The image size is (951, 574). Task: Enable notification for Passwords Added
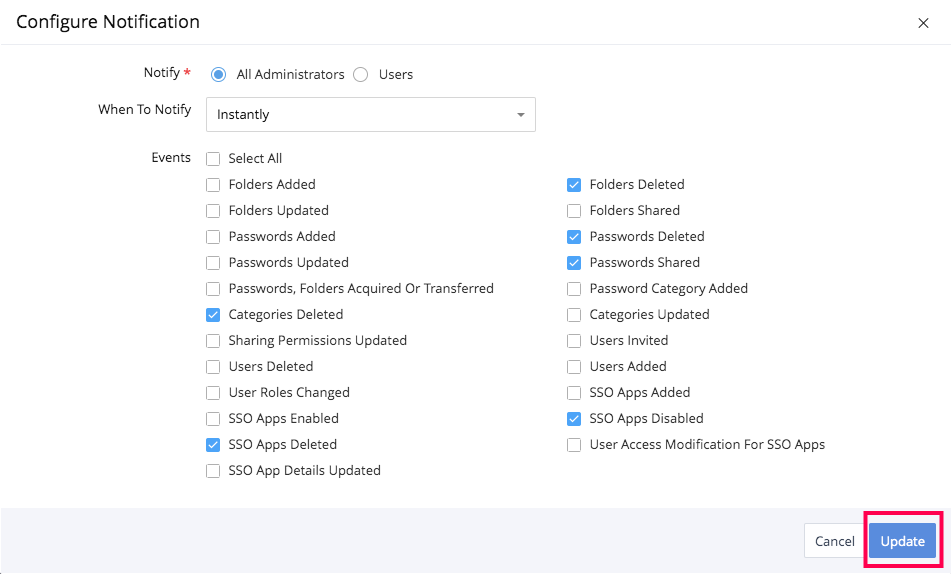point(213,236)
